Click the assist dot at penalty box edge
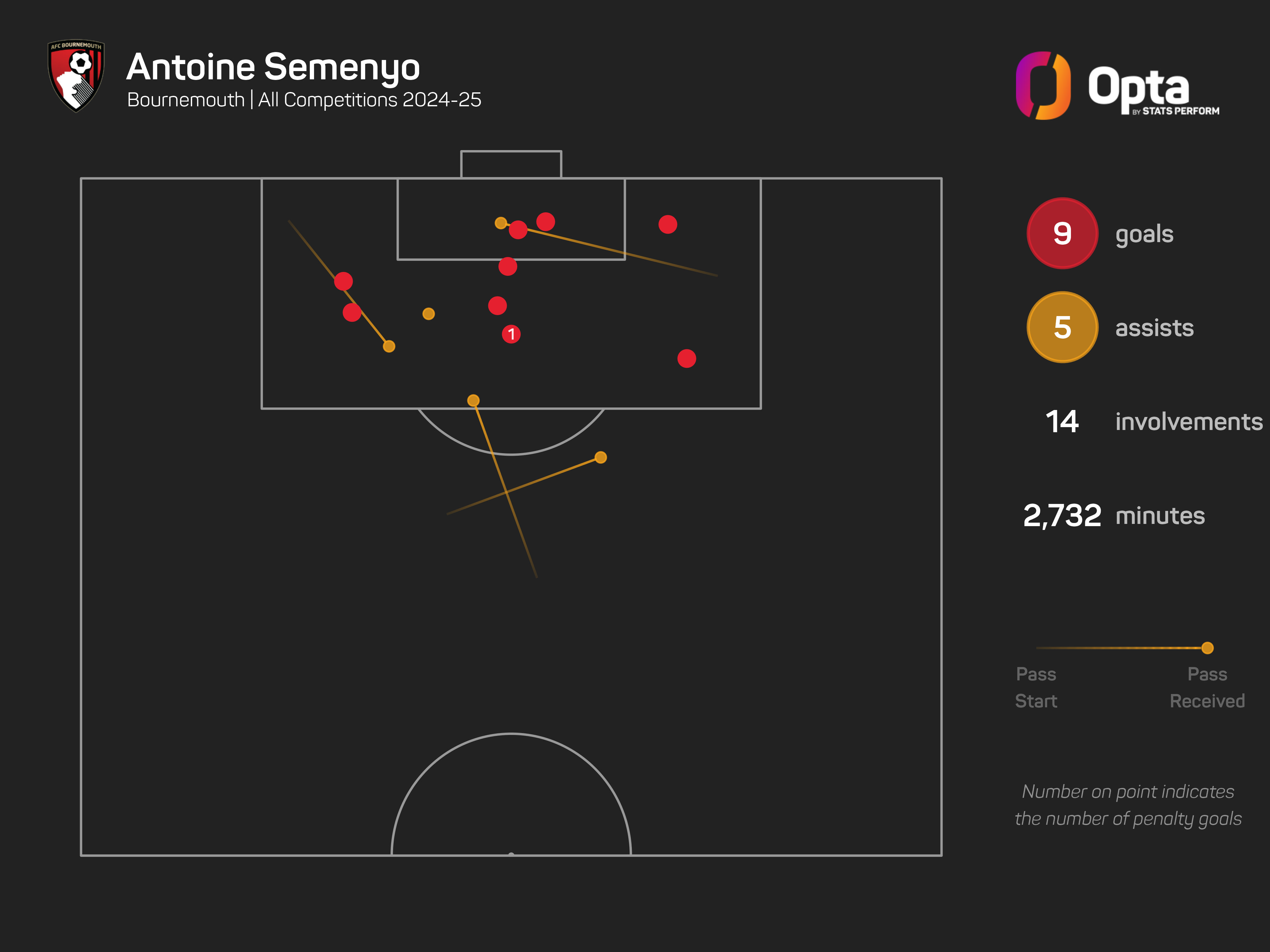 [473, 400]
